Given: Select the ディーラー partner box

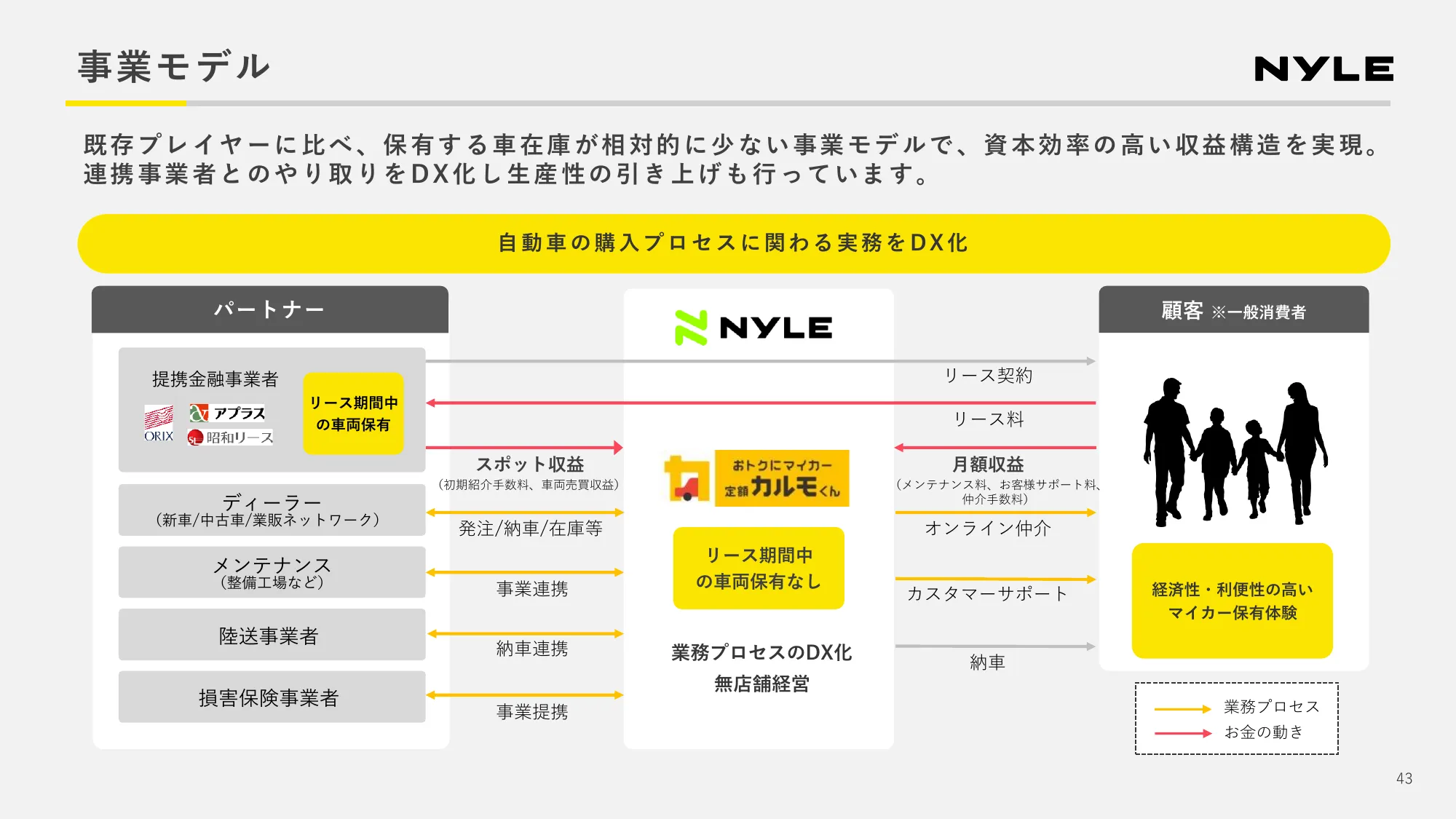Looking at the screenshot, I should click(x=272, y=510).
